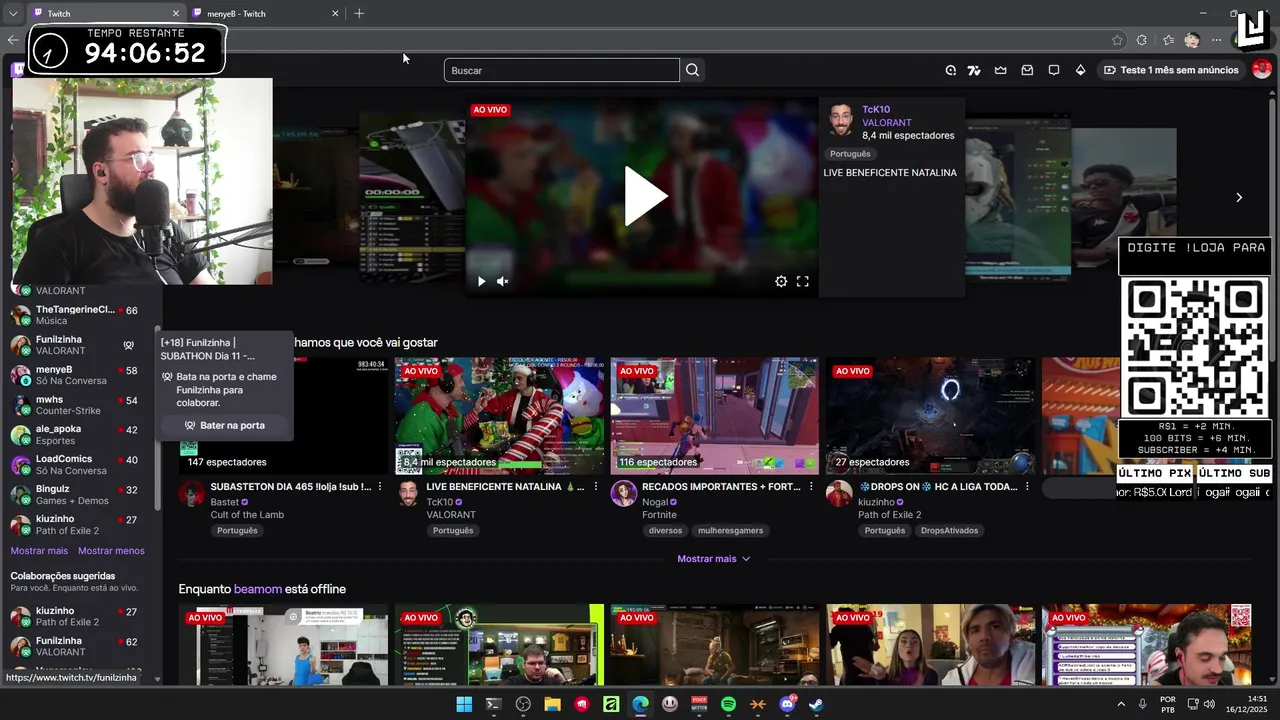Screen dimensions: 1280x720
Task: Click the sidebar scrollbar
Action: (157, 417)
